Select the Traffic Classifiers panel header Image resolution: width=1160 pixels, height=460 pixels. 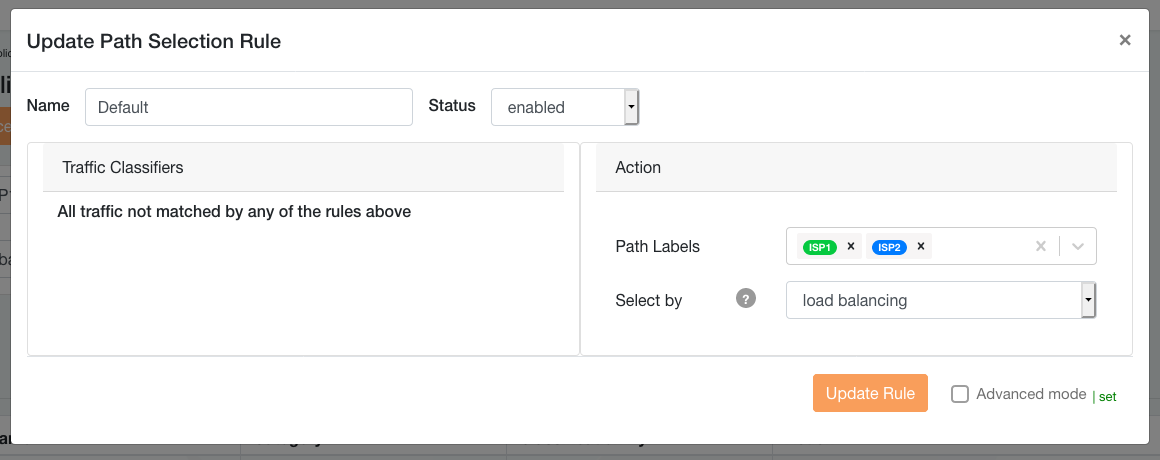(x=303, y=167)
